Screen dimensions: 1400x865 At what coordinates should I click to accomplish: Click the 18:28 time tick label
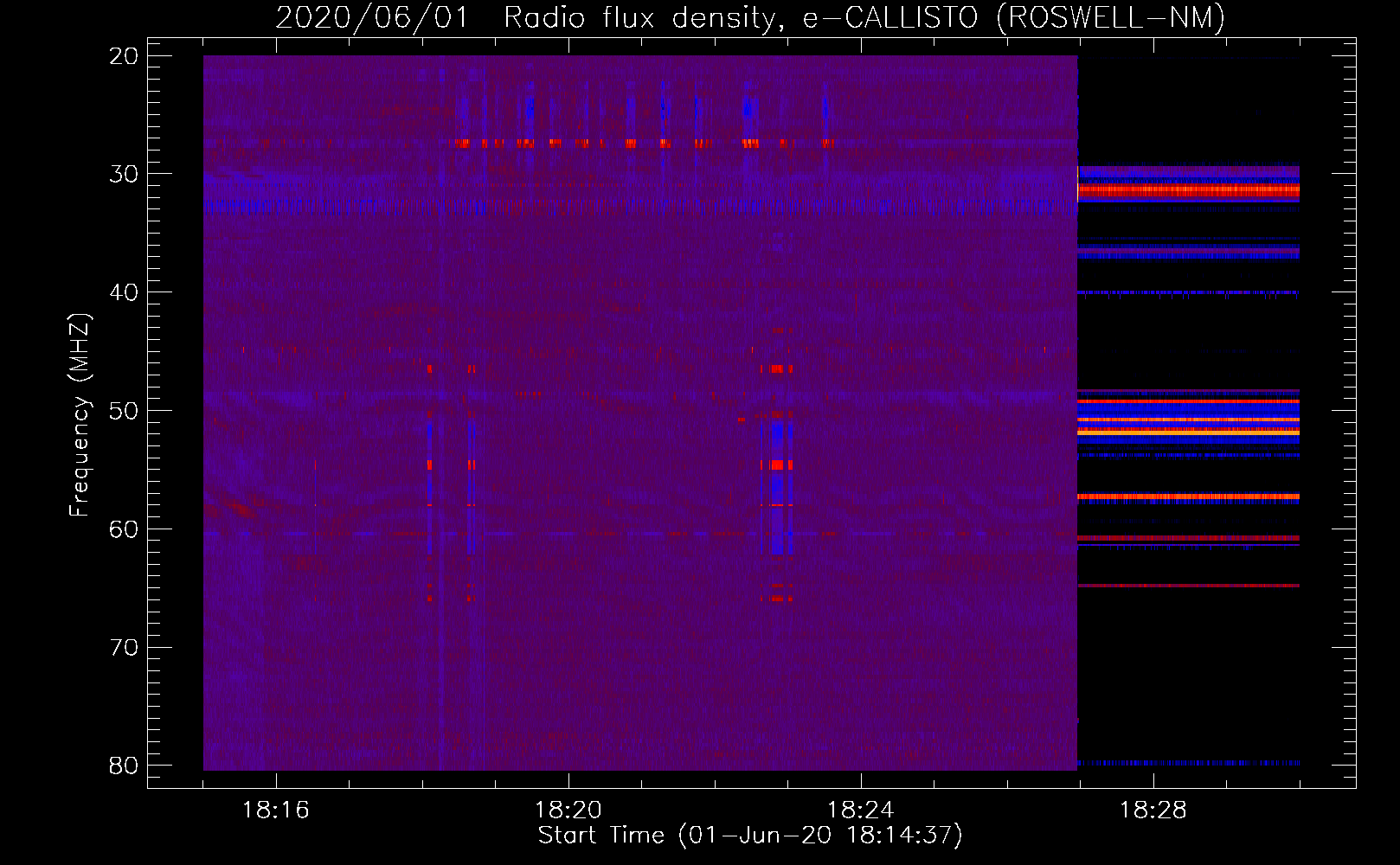pos(1153,810)
